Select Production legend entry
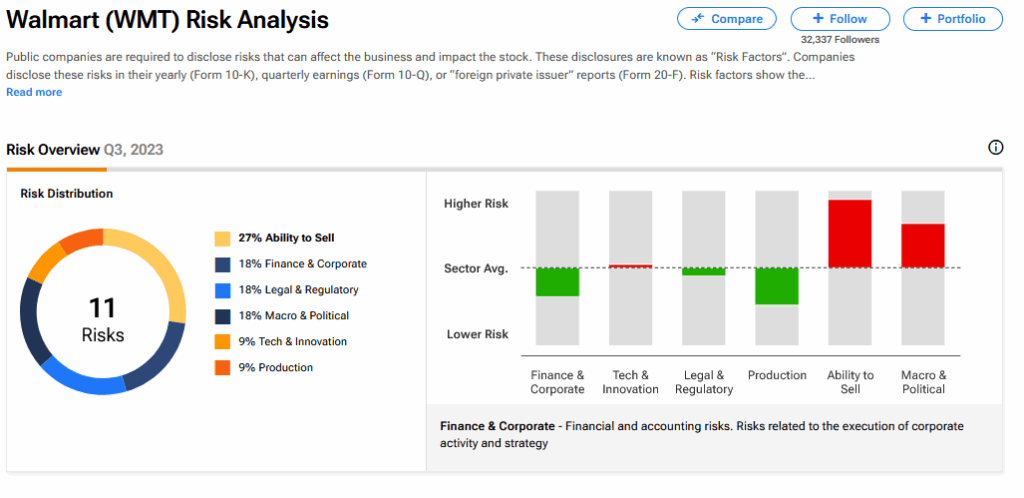 point(275,368)
